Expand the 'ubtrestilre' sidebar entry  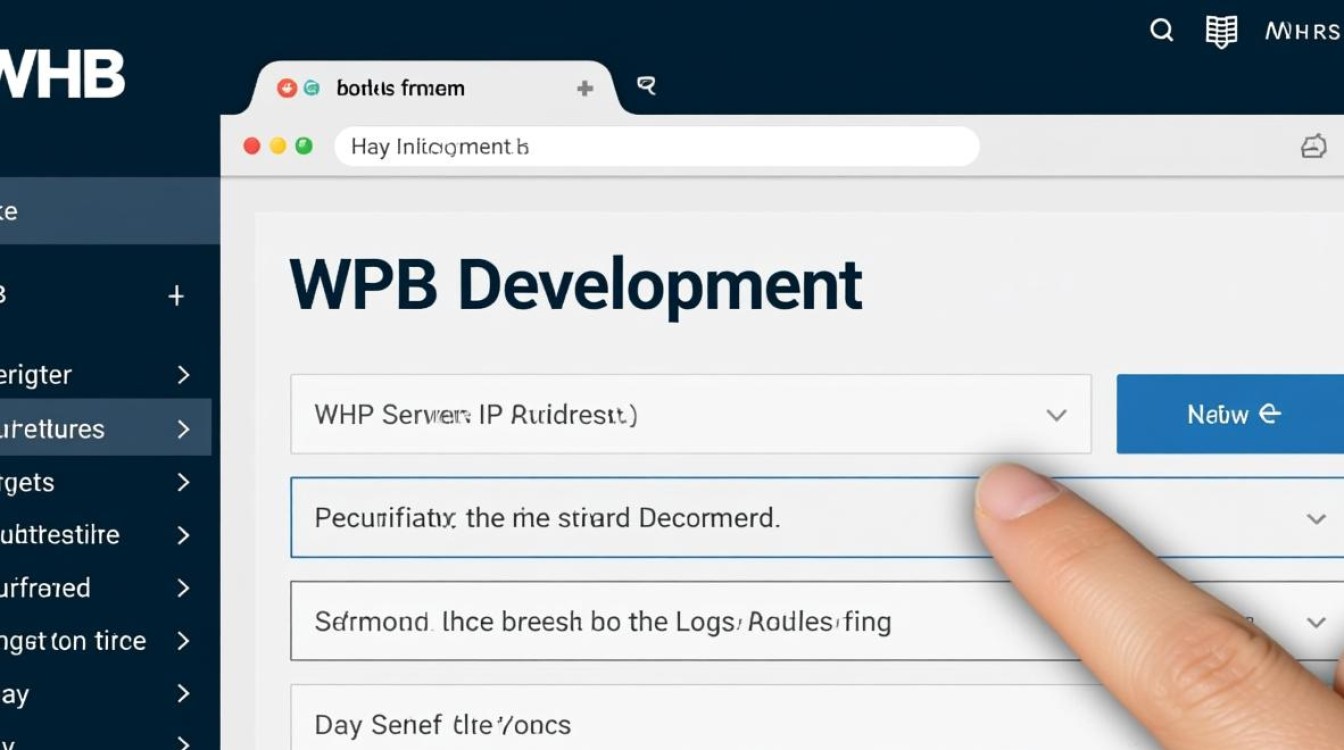pos(184,535)
